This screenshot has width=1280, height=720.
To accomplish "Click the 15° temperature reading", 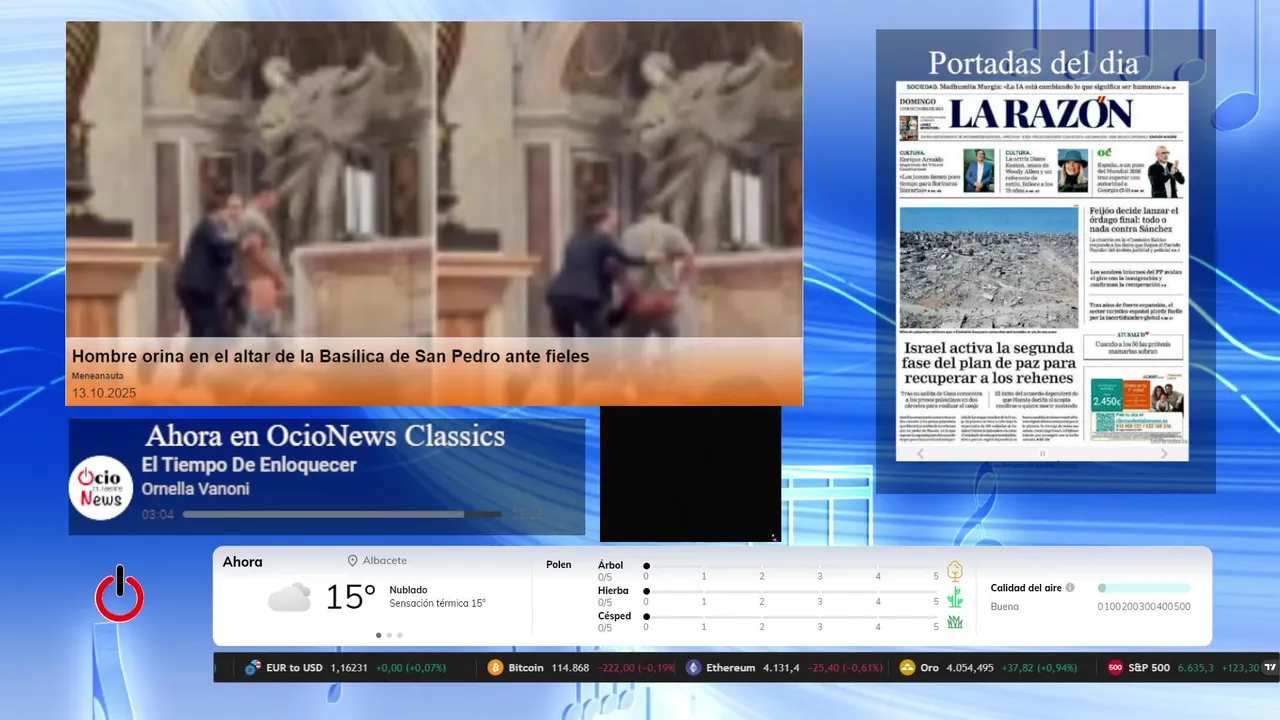I will pyautogui.click(x=350, y=597).
